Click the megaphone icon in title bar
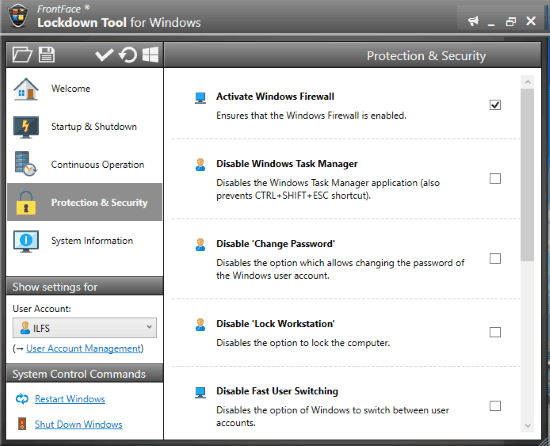Screen dimensions: 550x446 pos(474,21)
